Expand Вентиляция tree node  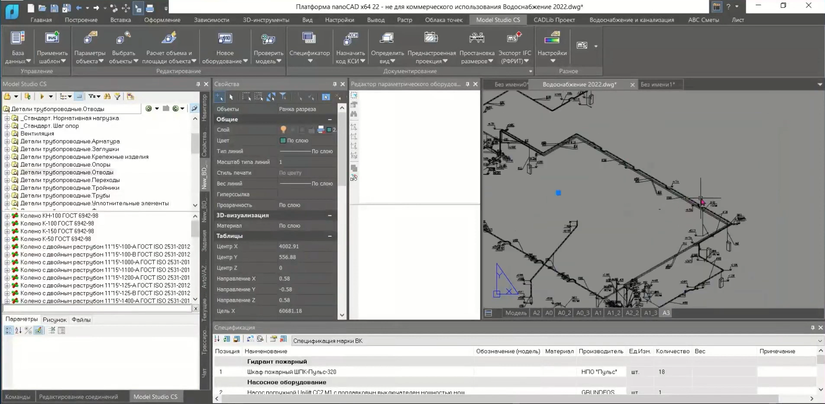[x=7, y=134]
